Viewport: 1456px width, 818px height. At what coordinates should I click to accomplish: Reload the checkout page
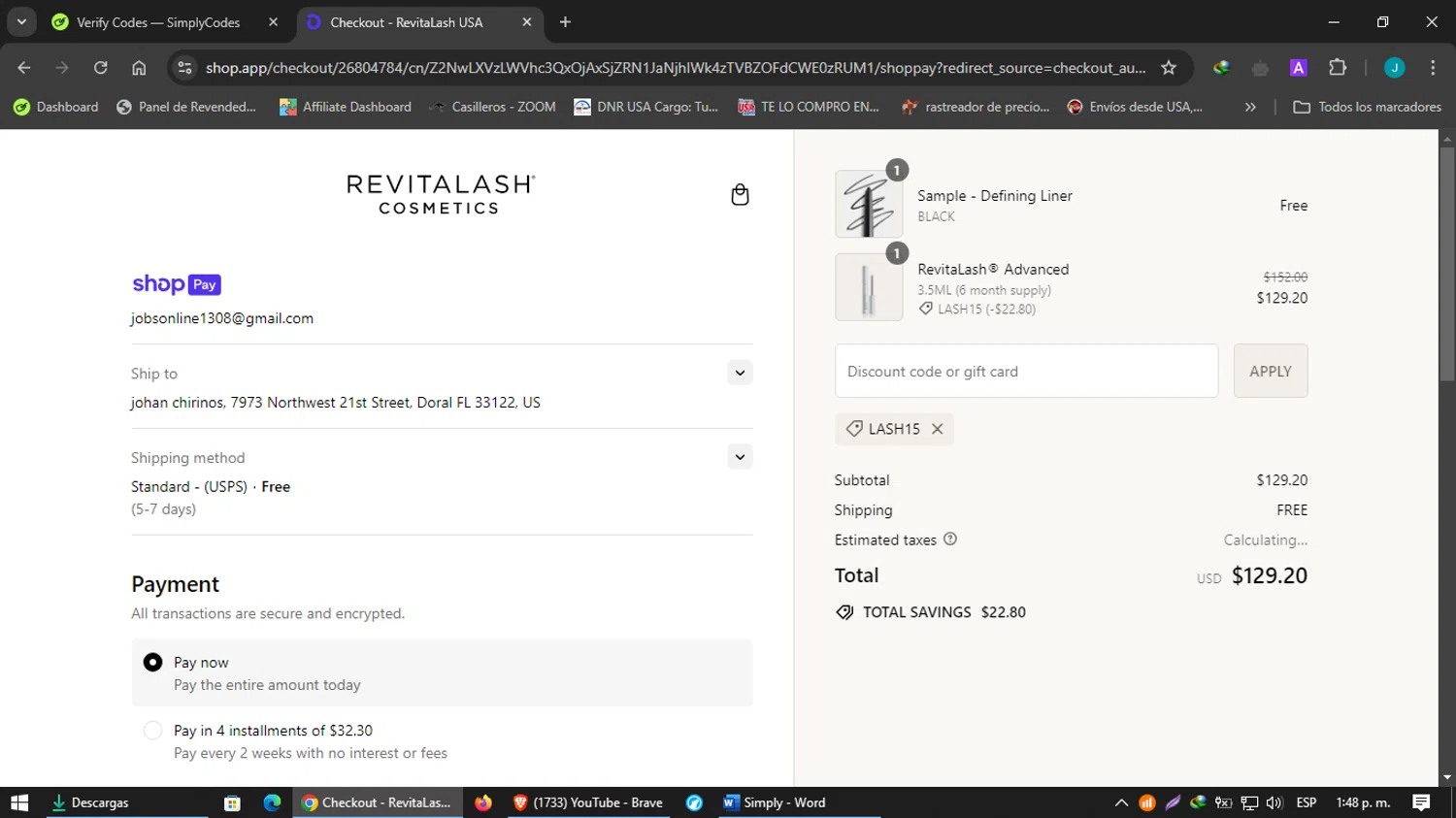100,68
